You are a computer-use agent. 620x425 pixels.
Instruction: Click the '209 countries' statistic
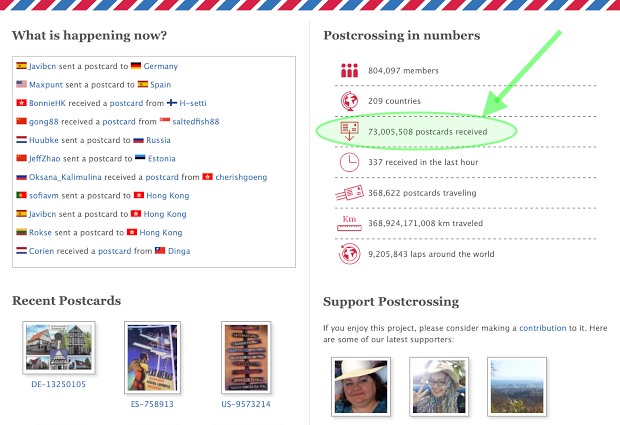tap(394, 101)
